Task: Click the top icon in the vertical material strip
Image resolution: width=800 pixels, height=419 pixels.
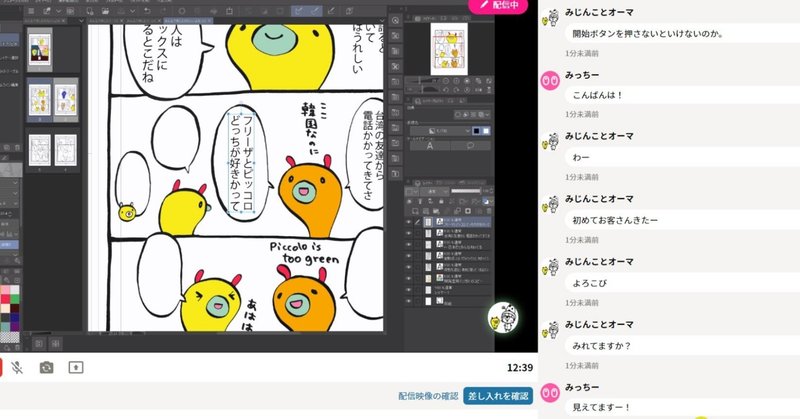Action: click(x=395, y=20)
